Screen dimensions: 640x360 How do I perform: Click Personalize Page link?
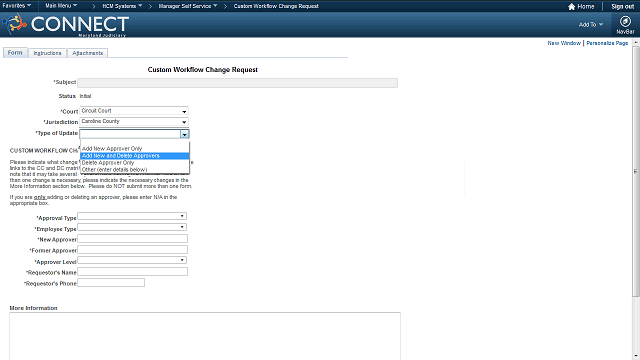(x=607, y=43)
